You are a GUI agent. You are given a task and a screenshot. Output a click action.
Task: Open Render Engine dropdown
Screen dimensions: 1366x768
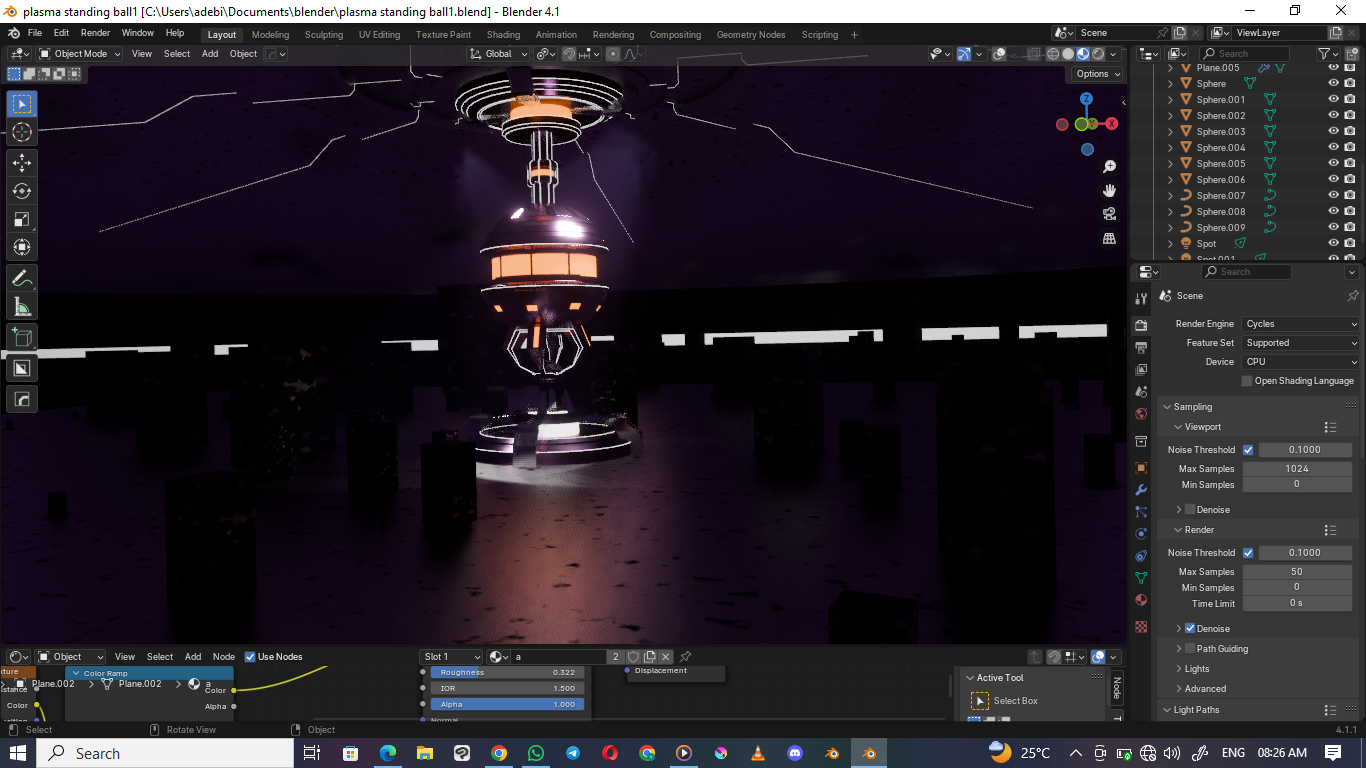[x=1301, y=324]
